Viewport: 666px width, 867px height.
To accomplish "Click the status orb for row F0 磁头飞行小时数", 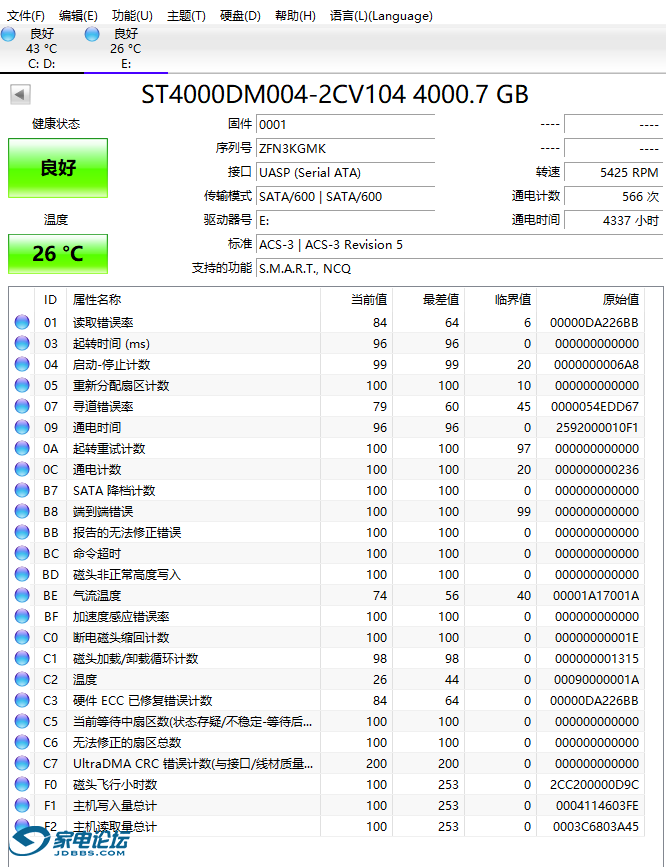I will [22, 785].
